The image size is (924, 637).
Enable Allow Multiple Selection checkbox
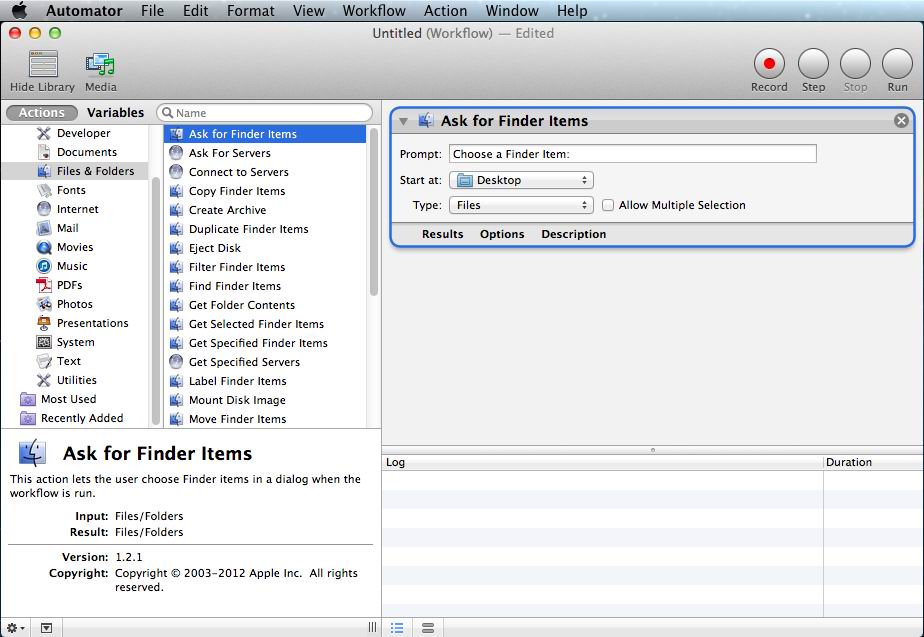click(x=608, y=205)
